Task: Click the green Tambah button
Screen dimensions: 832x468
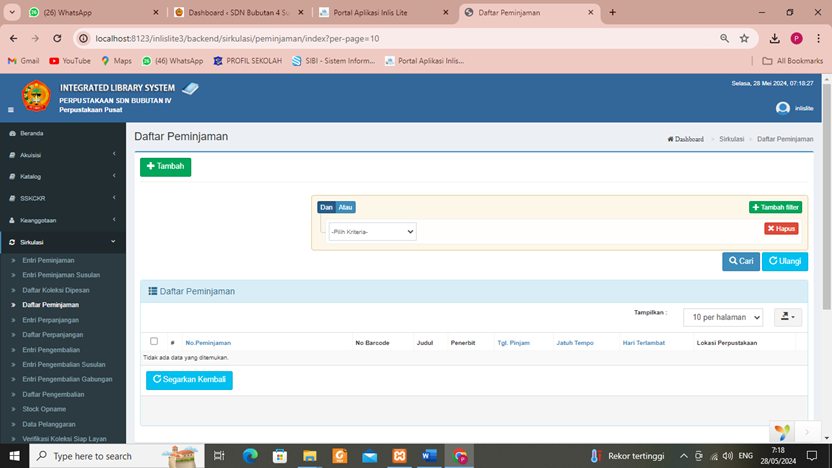Action: click(x=165, y=166)
